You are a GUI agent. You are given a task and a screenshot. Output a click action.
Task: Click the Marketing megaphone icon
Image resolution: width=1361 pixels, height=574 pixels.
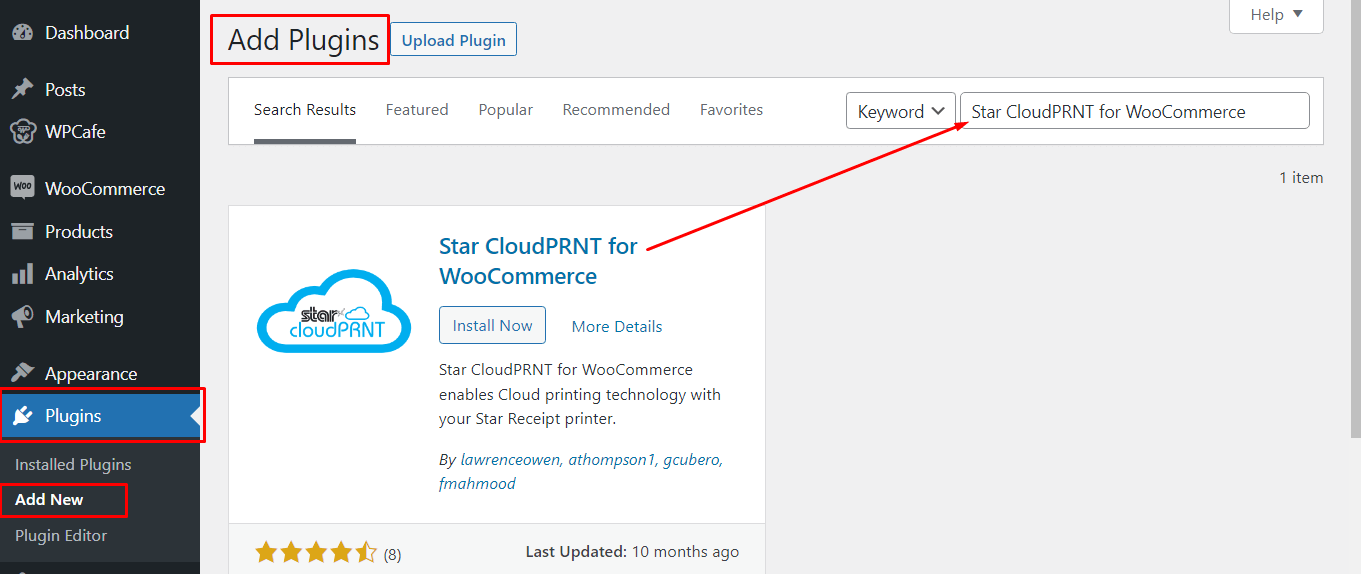pos(22,317)
